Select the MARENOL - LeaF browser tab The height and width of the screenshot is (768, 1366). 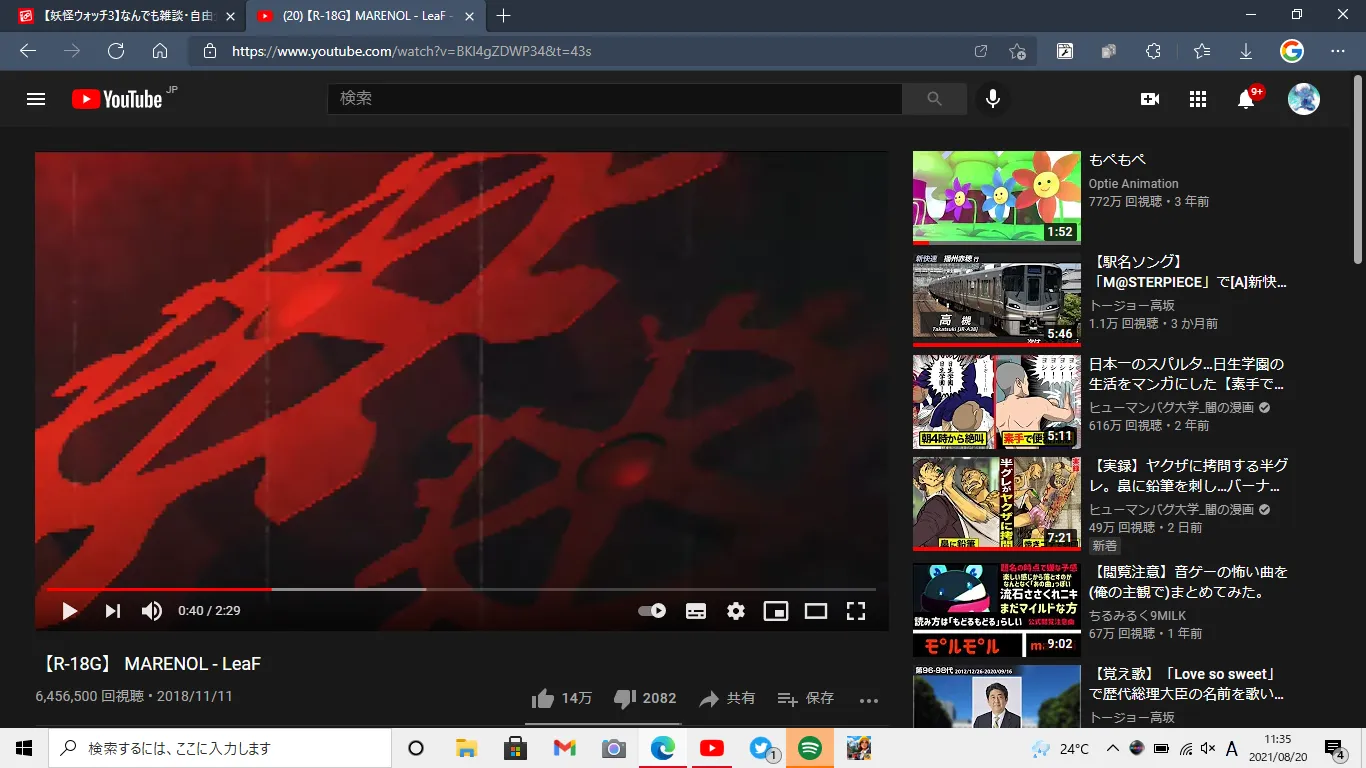click(x=365, y=16)
